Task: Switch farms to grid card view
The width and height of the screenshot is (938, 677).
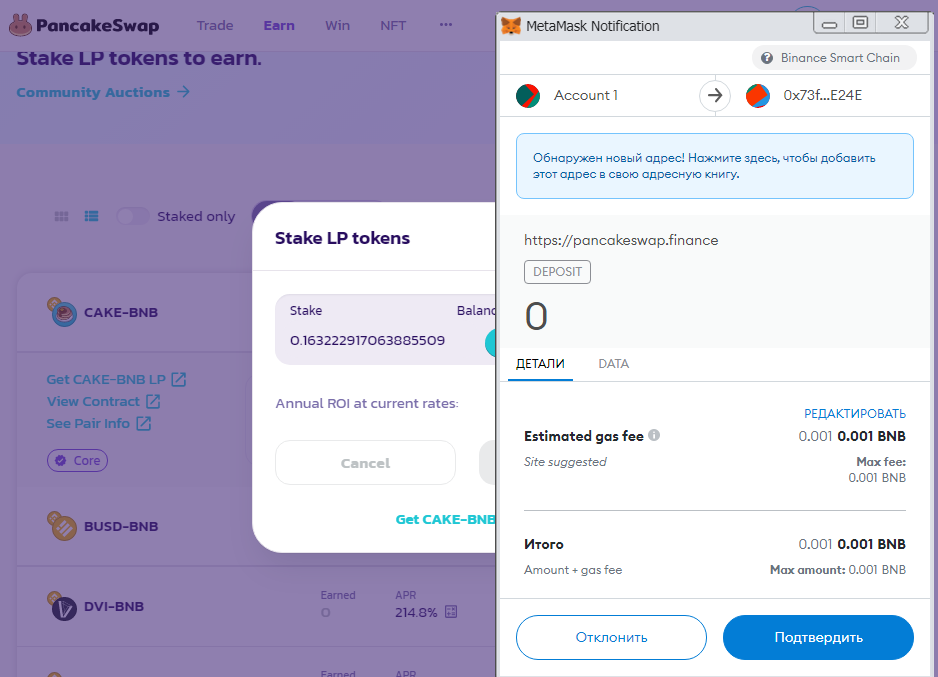Action: [x=61, y=216]
